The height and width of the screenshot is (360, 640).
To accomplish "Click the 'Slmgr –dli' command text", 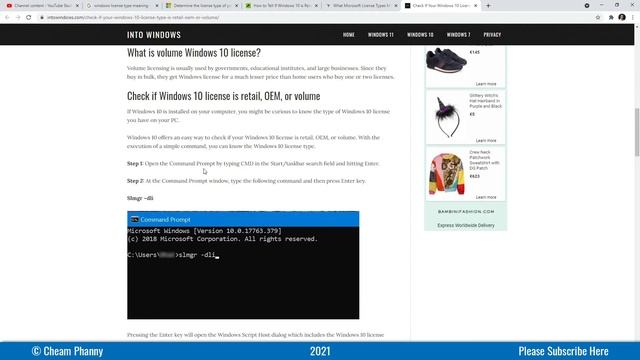I will coord(140,198).
